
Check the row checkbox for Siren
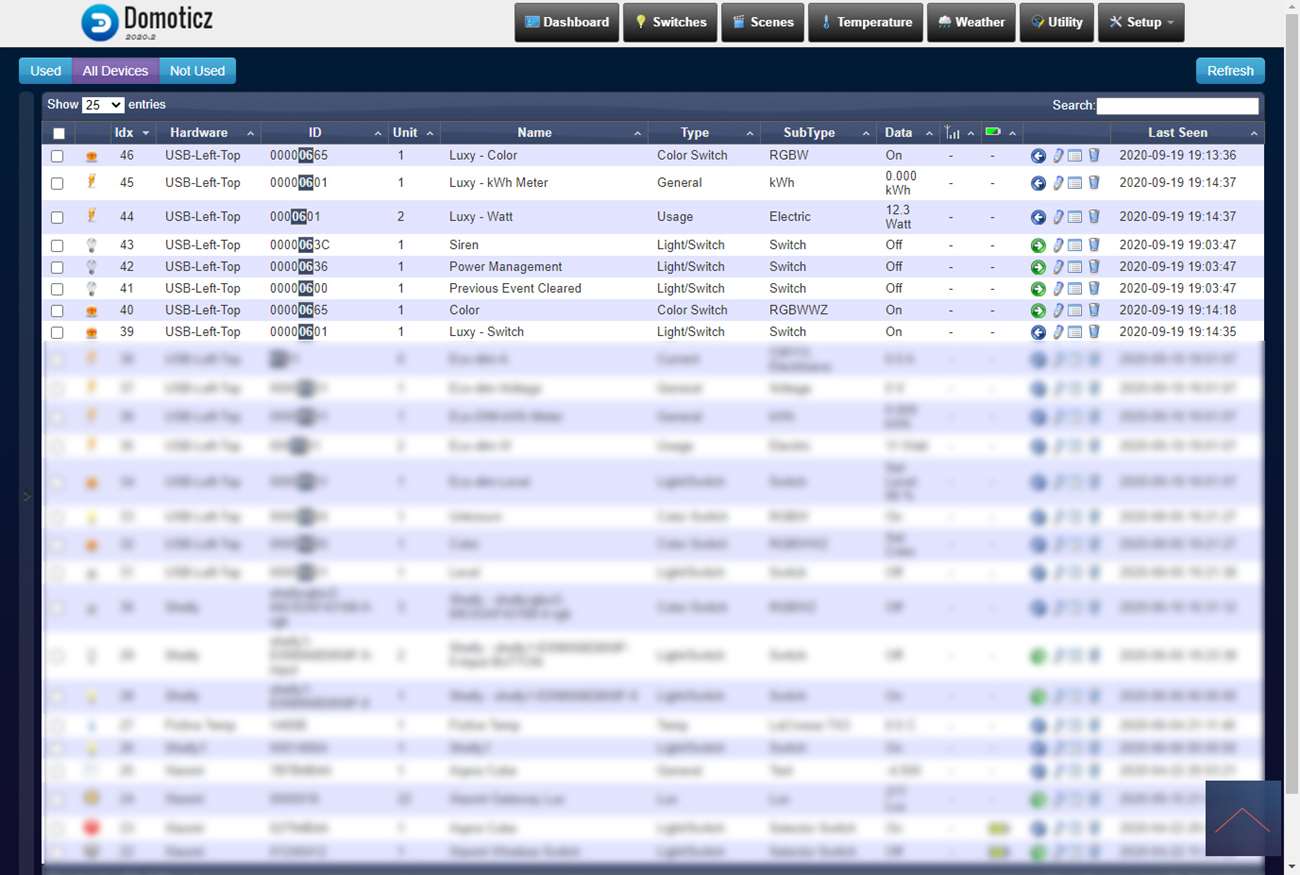(57, 245)
